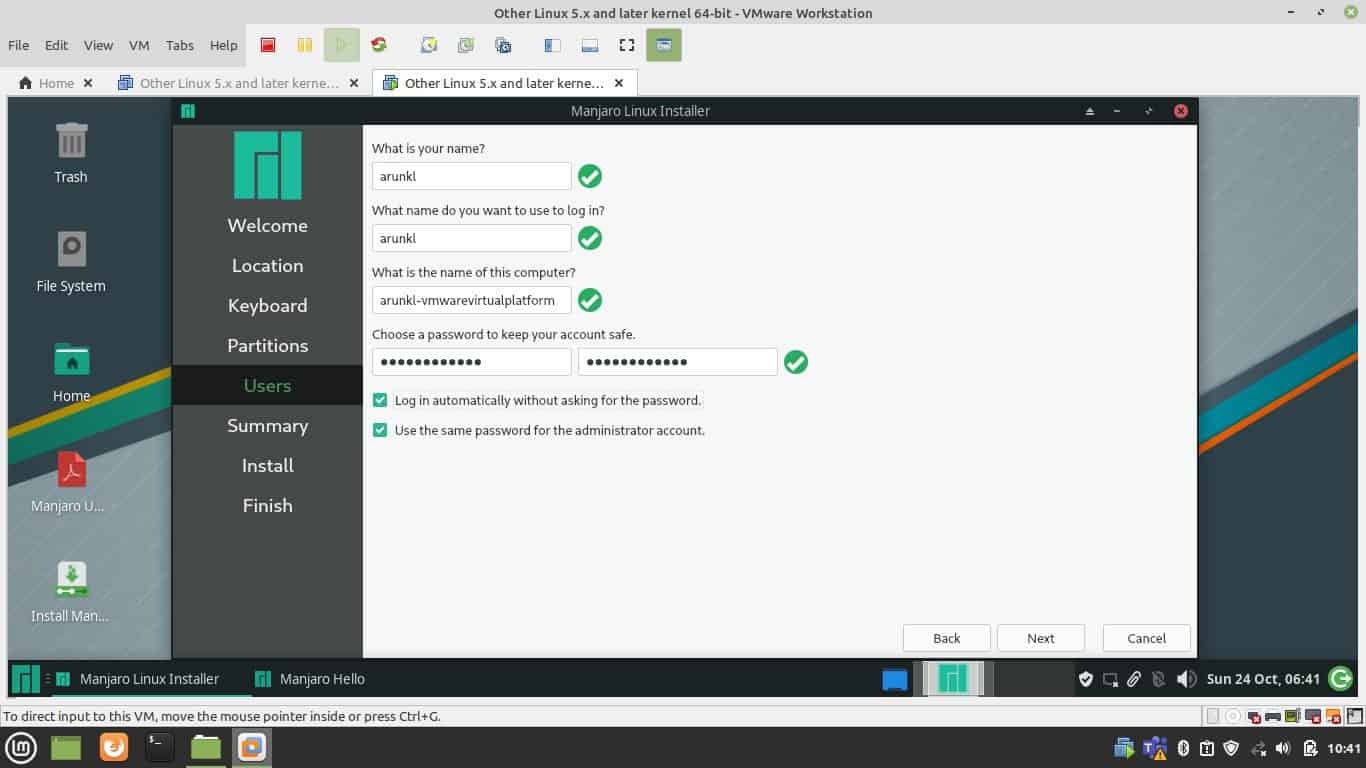1366x768 pixels.
Task: Click the Cancel button in installer
Action: 1147,638
